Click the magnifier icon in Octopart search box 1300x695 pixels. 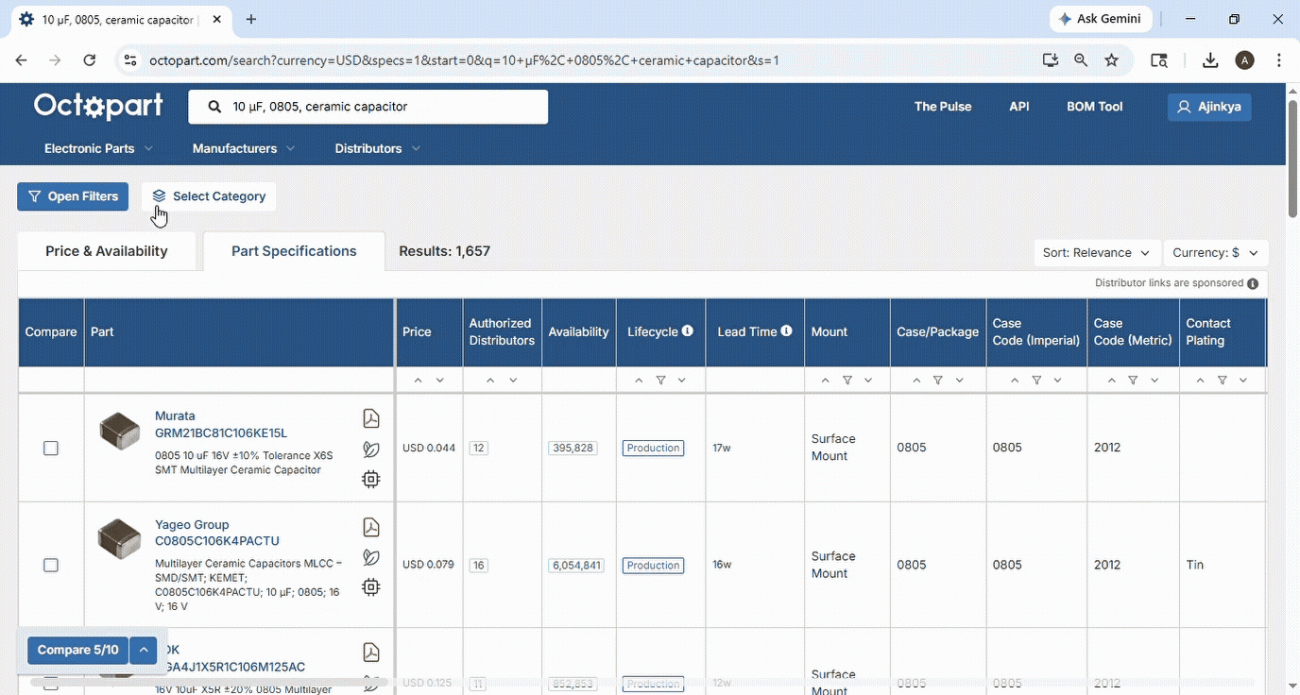(x=214, y=107)
